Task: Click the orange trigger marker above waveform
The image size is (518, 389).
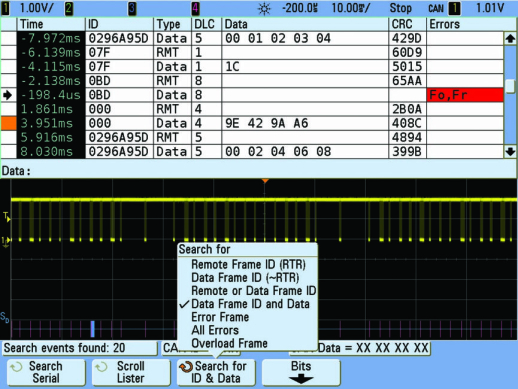Action: tap(265, 181)
